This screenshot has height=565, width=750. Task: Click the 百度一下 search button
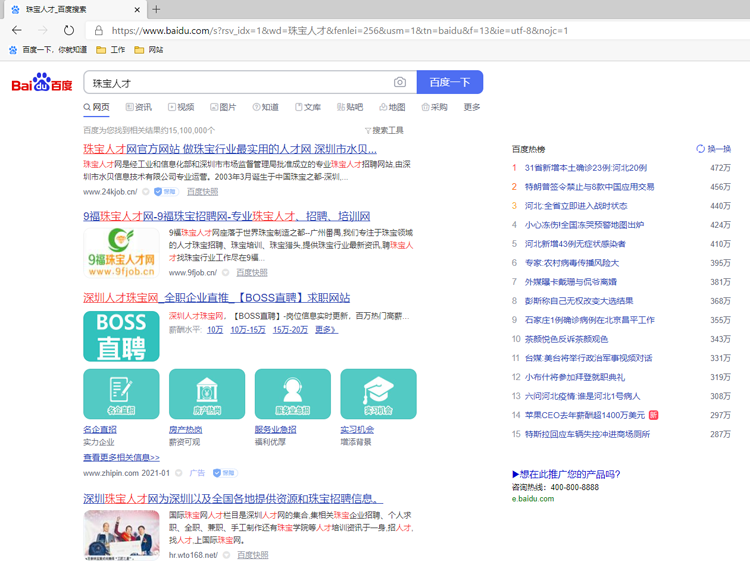pyautogui.click(x=450, y=82)
